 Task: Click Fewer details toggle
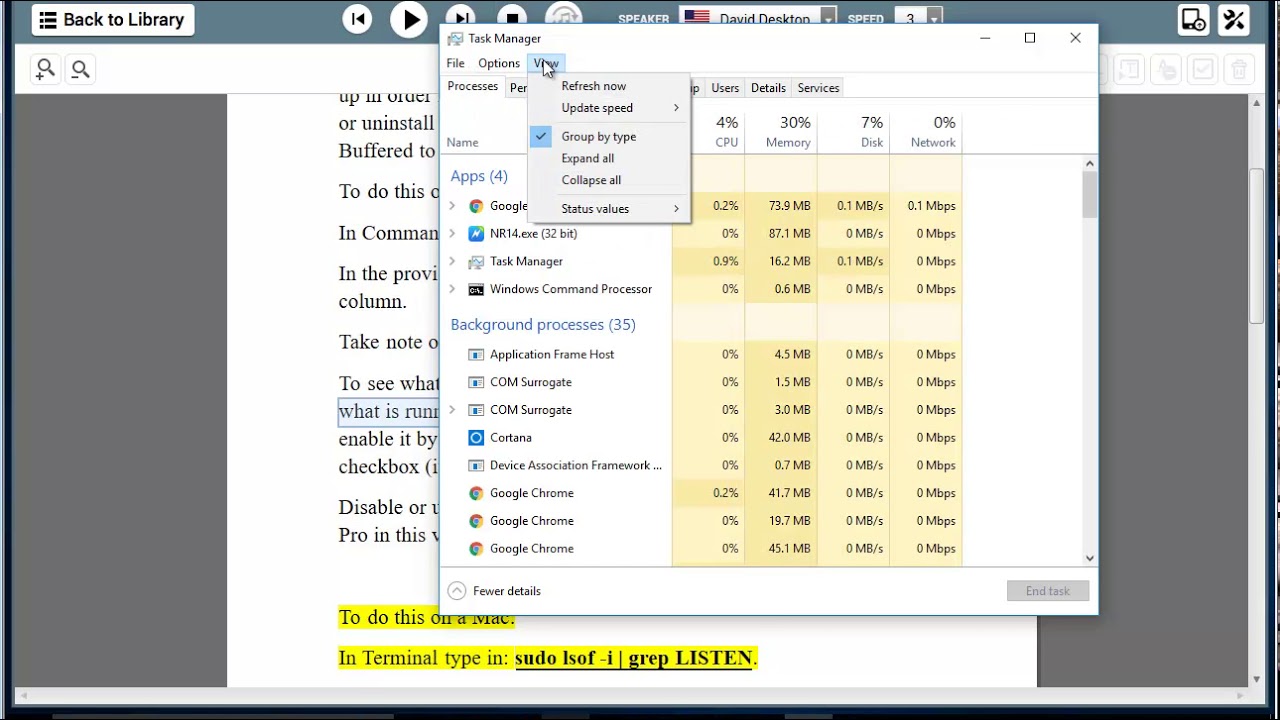(x=495, y=591)
